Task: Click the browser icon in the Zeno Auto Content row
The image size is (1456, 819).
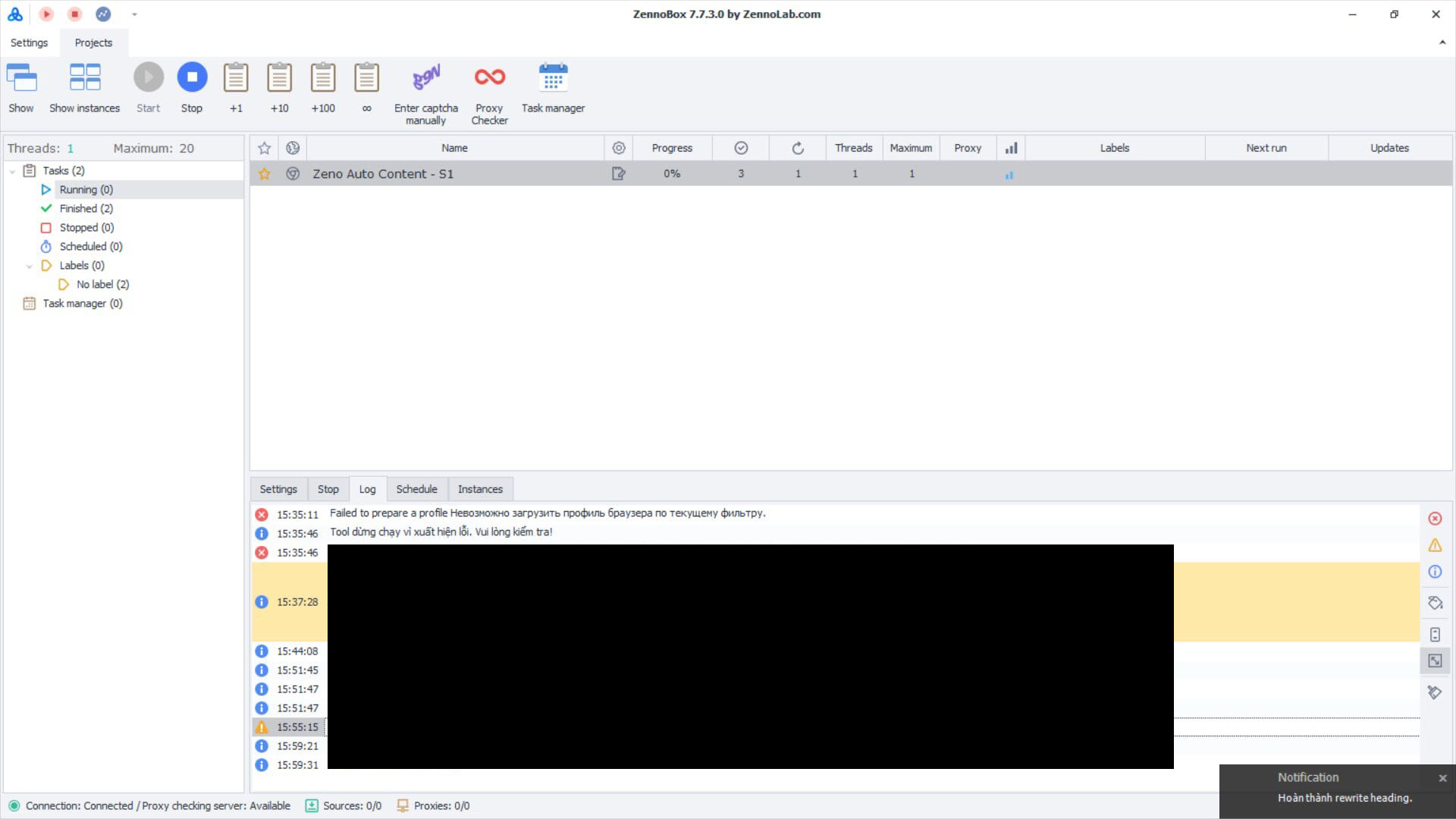Action: click(x=293, y=174)
